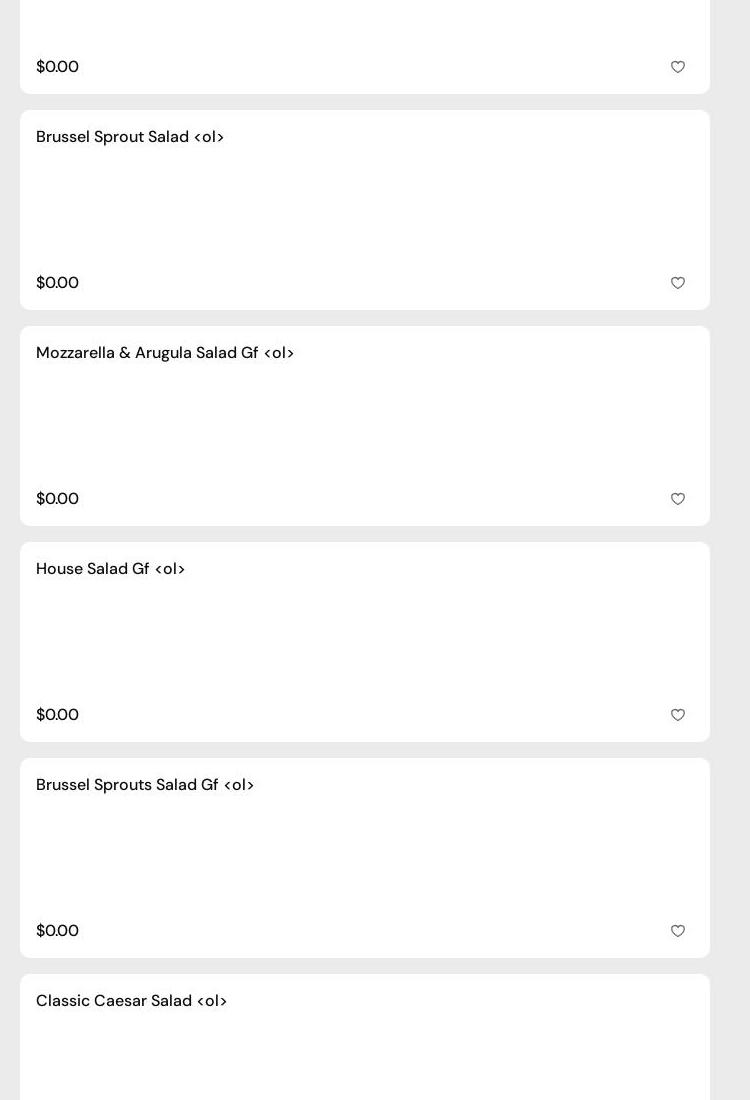Click heart icon on Mozzarella & Arugula Salad

click(678, 499)
